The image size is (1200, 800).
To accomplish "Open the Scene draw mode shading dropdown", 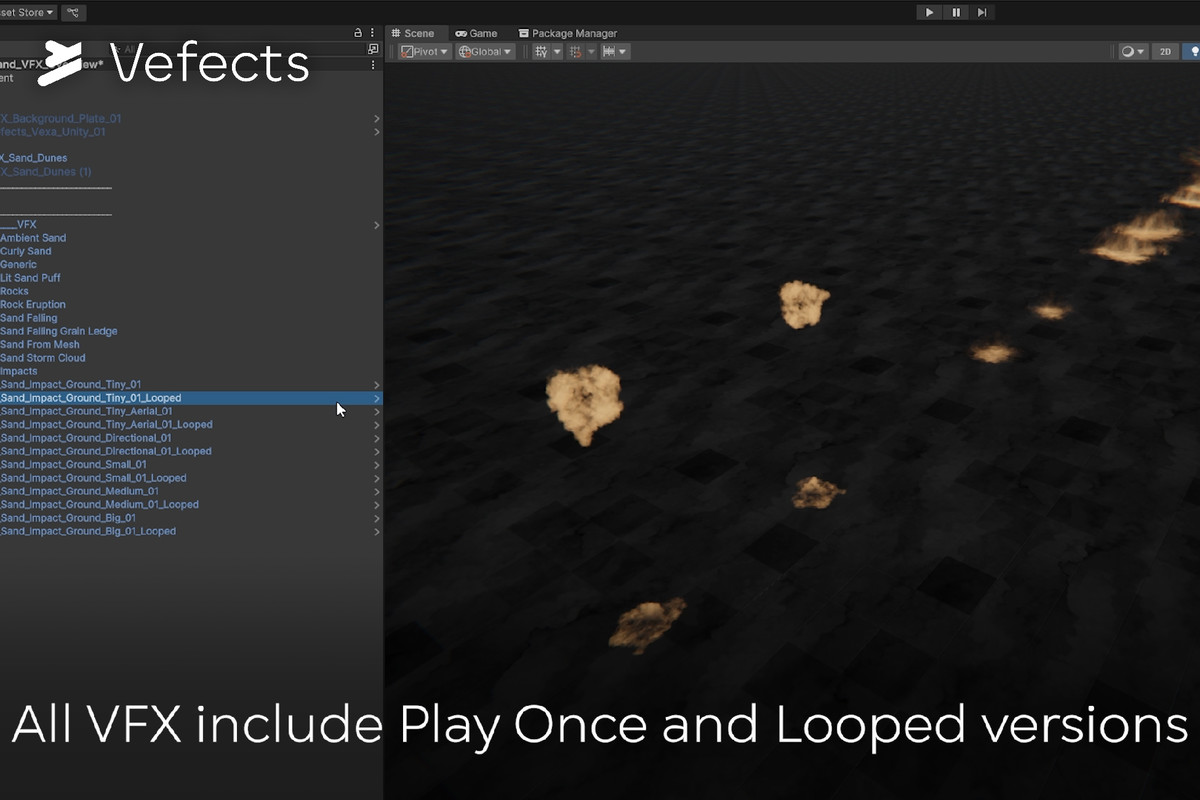I will (x=1132, y=51).
